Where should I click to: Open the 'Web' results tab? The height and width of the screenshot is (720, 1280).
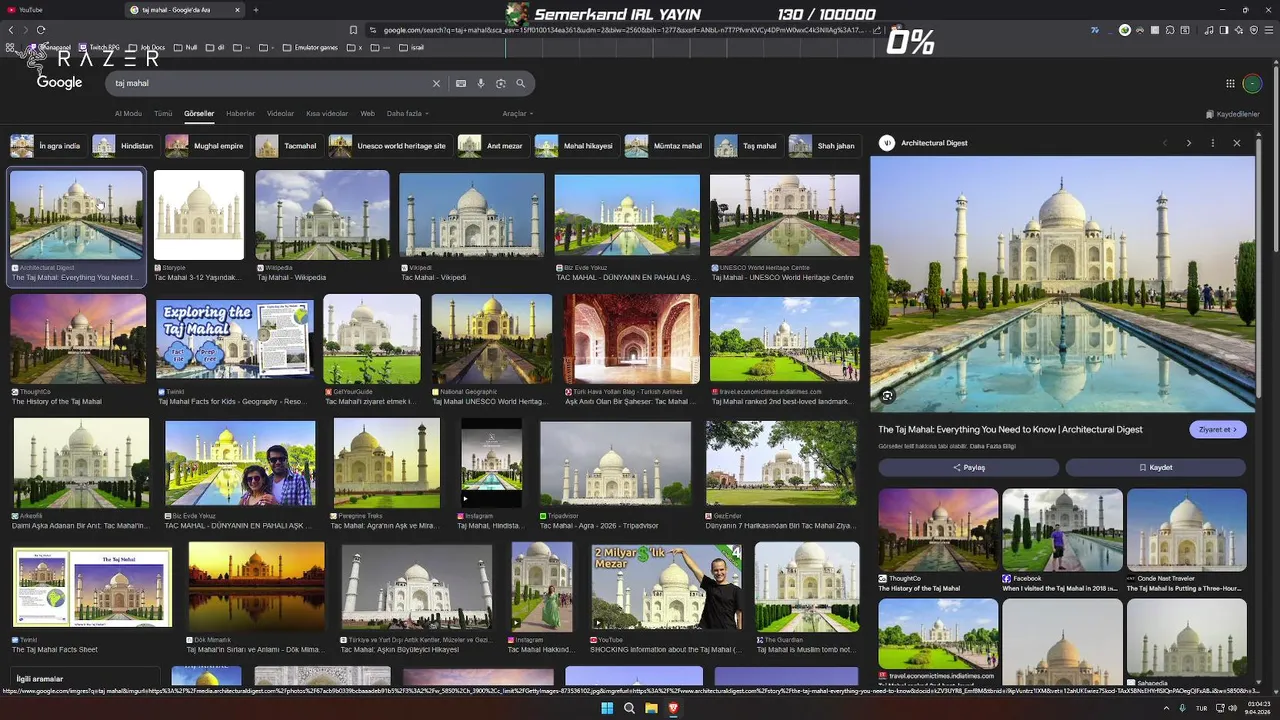(367, 114)
